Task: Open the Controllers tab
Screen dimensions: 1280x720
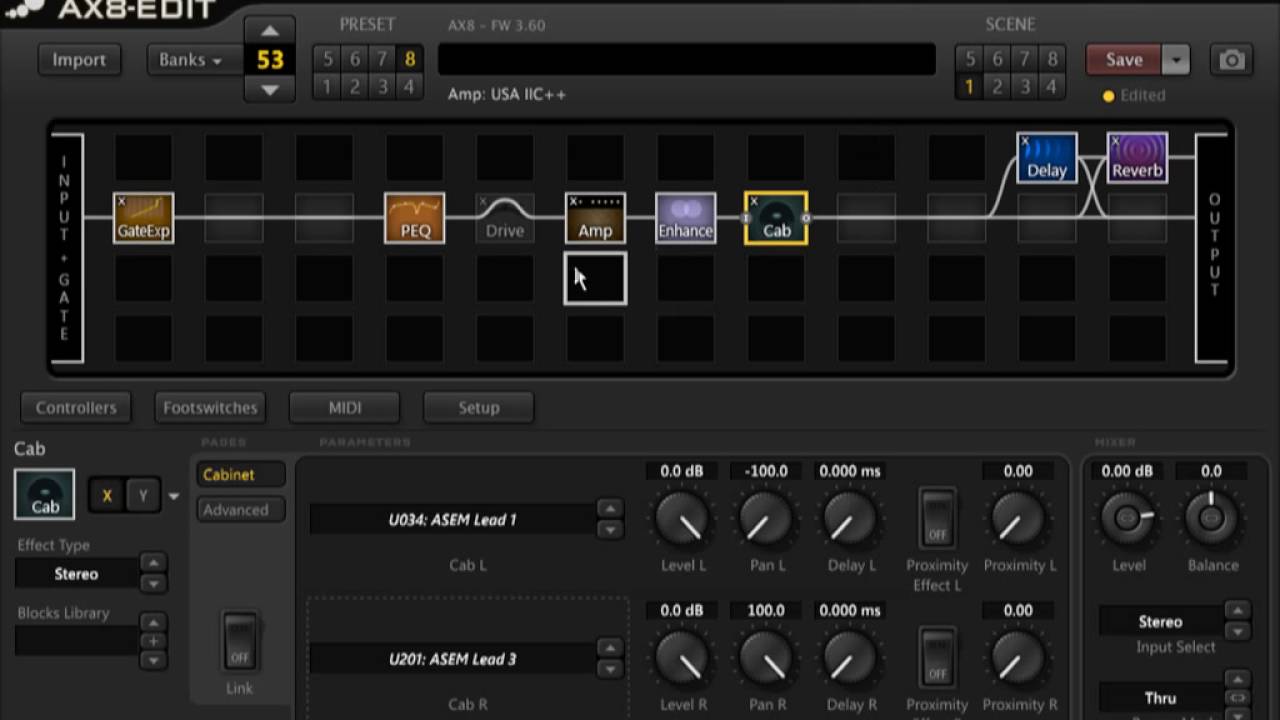Action: (76, 407)
